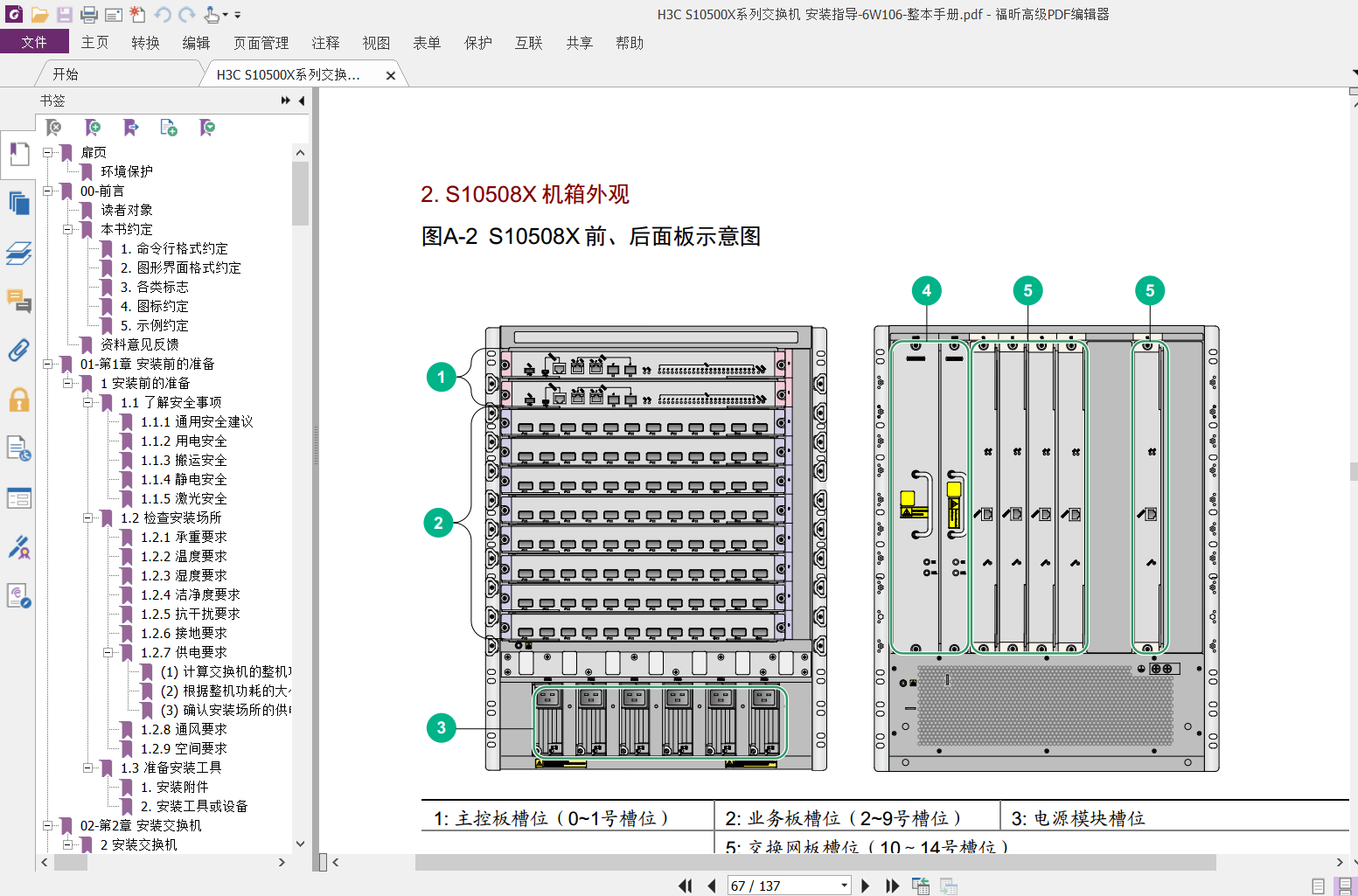The height and width of the screenshot is (896, 1358).
Task: Collapse the 1.2 检查安装场所 node
Action: (88, 517)
